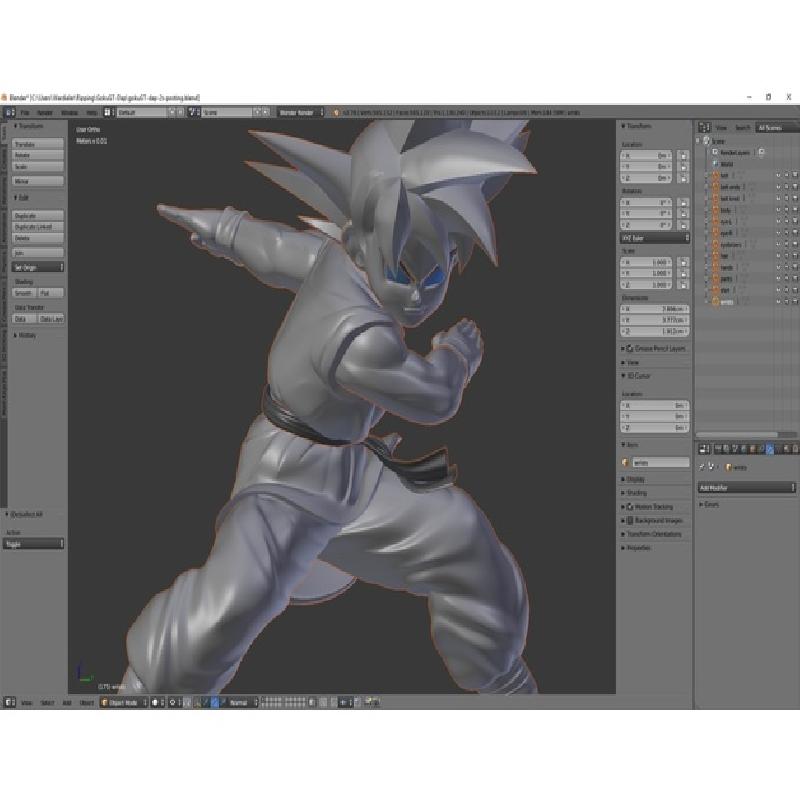
Task: Click the lock icon beside Location X
Action: 683,156
